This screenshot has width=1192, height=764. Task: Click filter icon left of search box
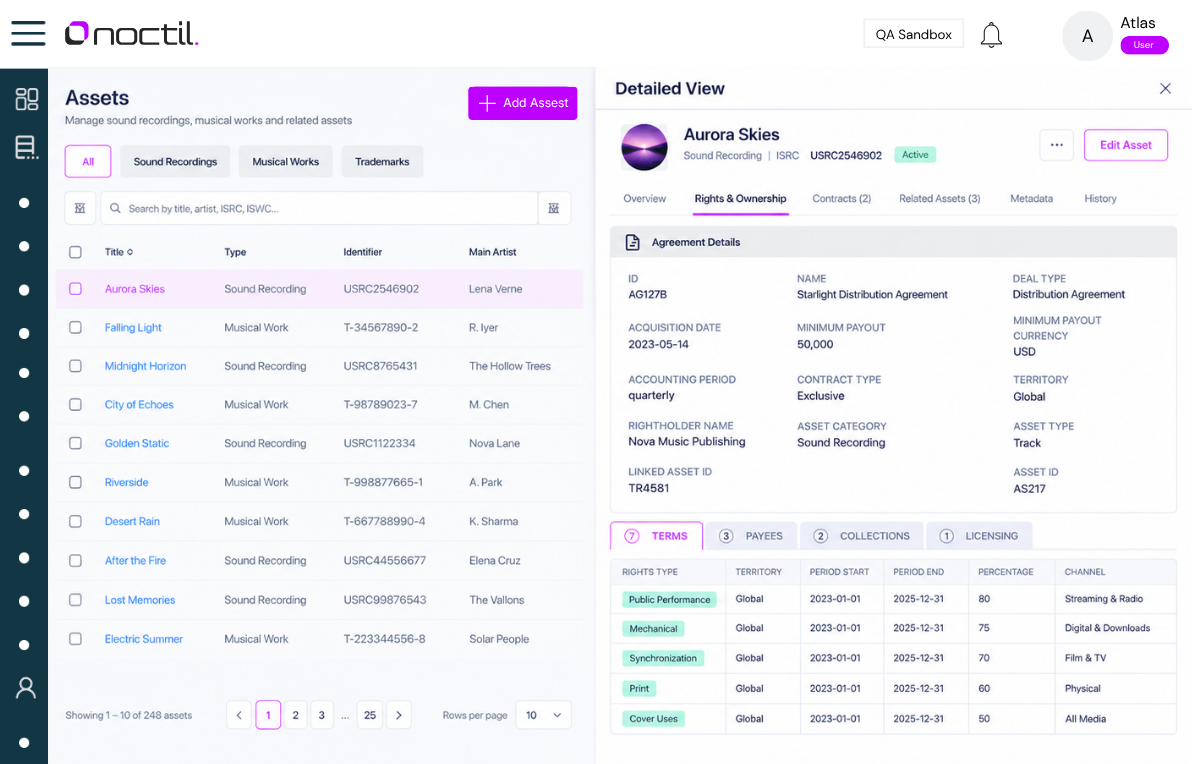pos(80,208)
